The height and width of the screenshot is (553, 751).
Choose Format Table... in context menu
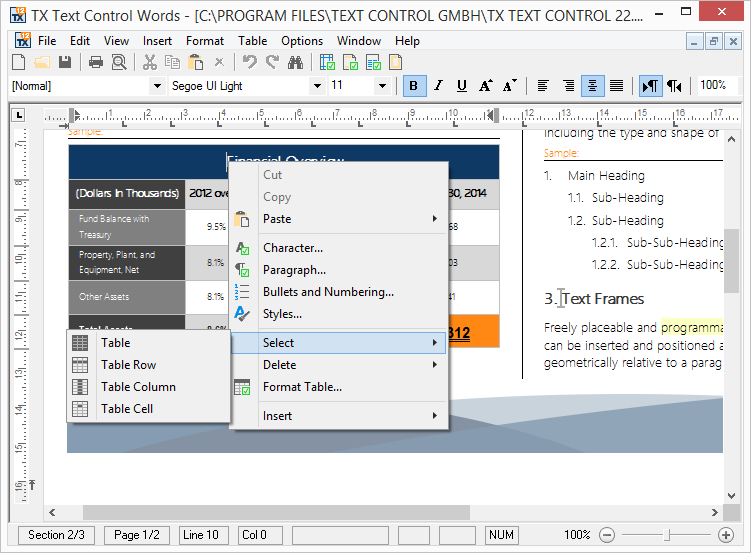pyautogui.click(x=302, y=387)
